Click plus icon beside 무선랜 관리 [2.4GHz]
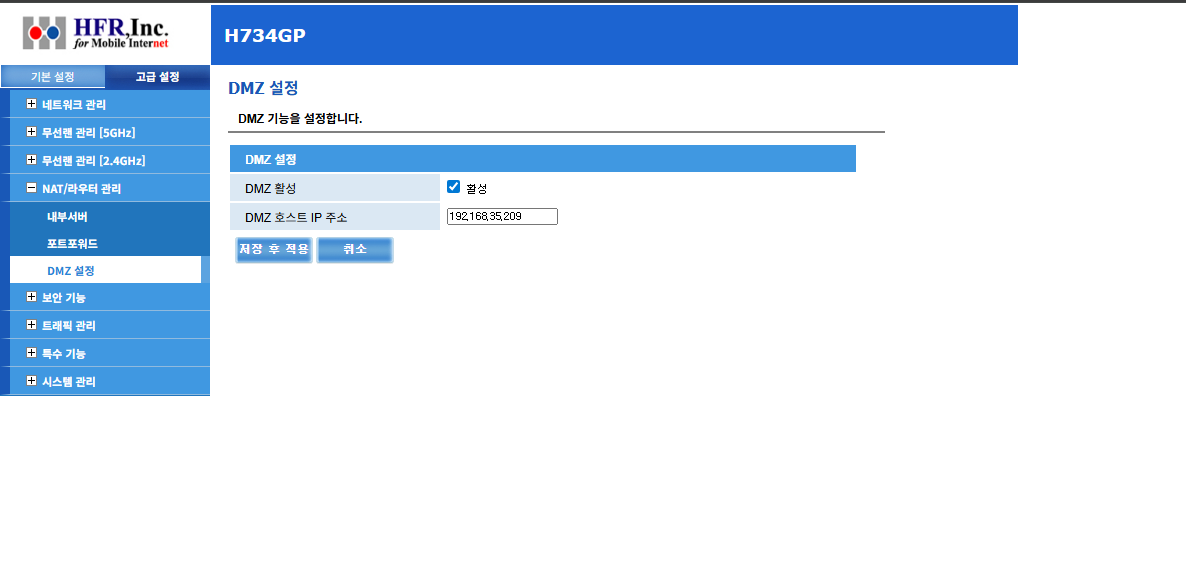1186x565 pixels. click(32, 160)
